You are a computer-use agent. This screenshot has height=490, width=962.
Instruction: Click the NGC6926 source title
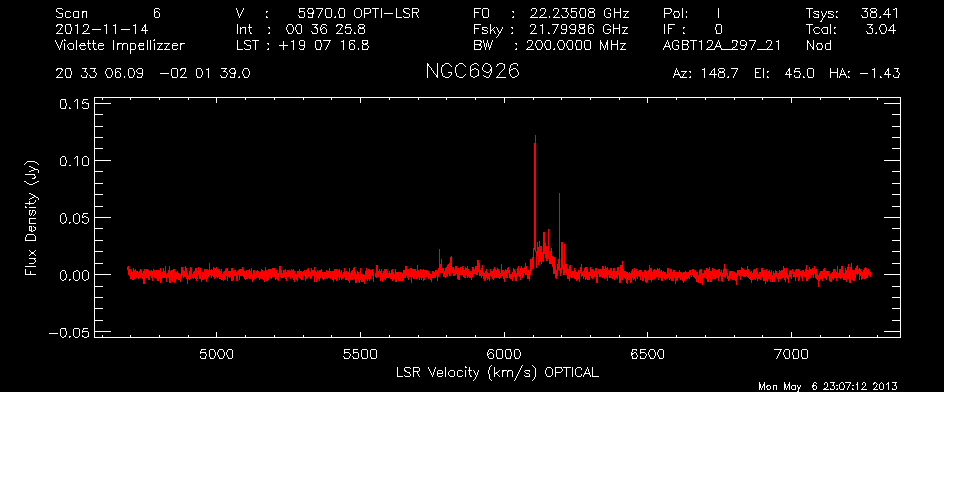point(472,72)
